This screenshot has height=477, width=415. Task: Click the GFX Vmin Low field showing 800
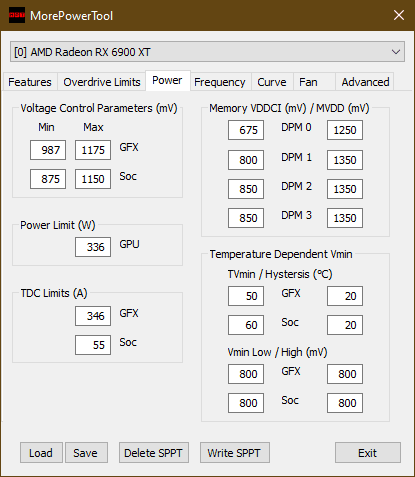pyautogui.click(x=246, y=374)
